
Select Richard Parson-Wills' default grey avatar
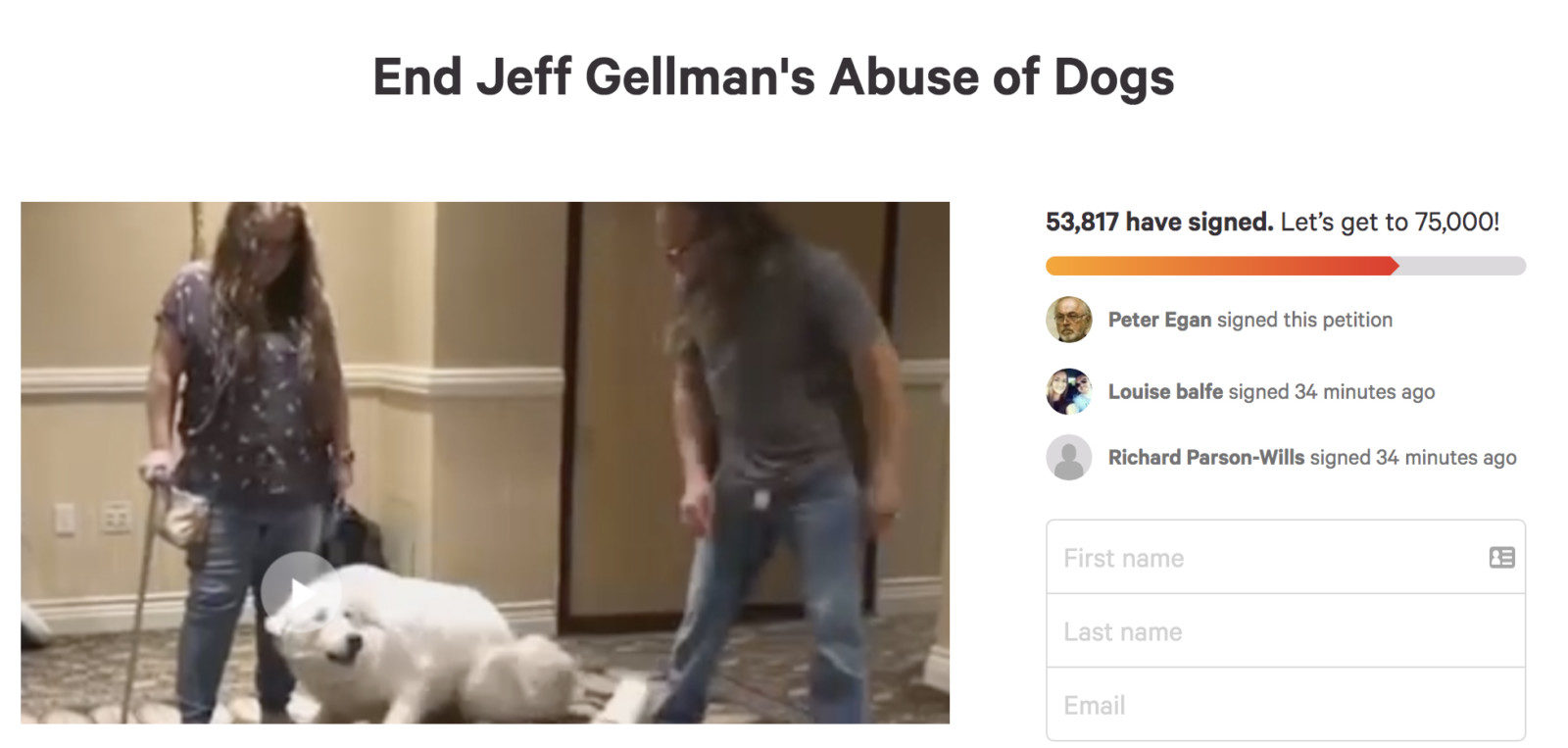1069,457
